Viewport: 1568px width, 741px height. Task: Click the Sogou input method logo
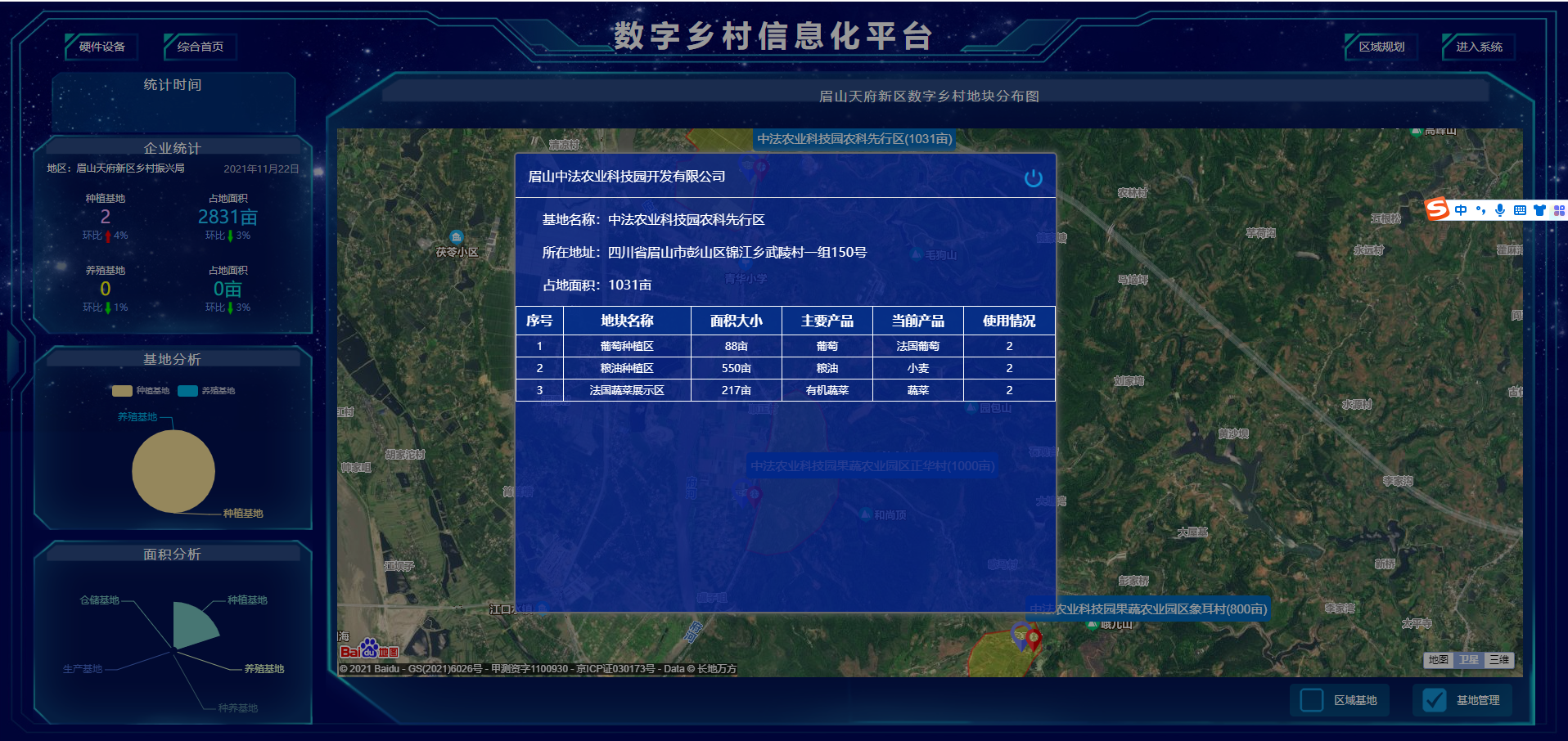(1437, 209)
